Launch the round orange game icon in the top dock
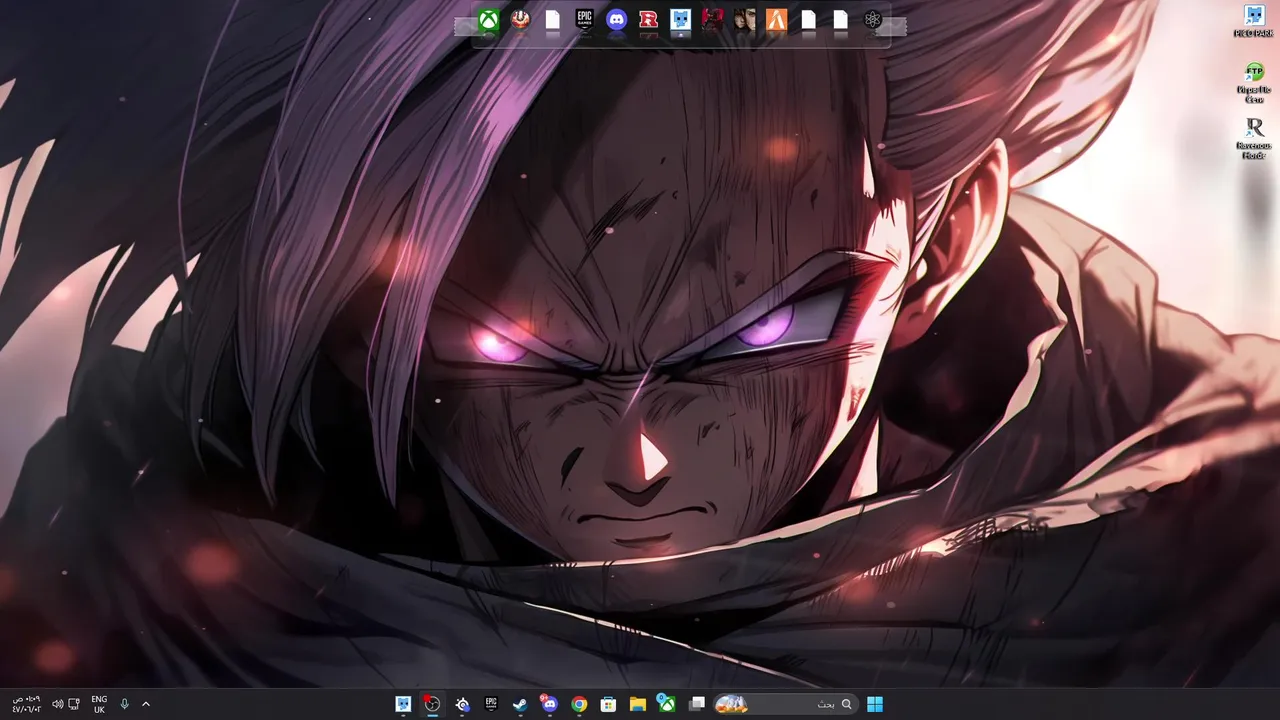The height and width of the screenshot is (720, 1280). click(520, 19)
